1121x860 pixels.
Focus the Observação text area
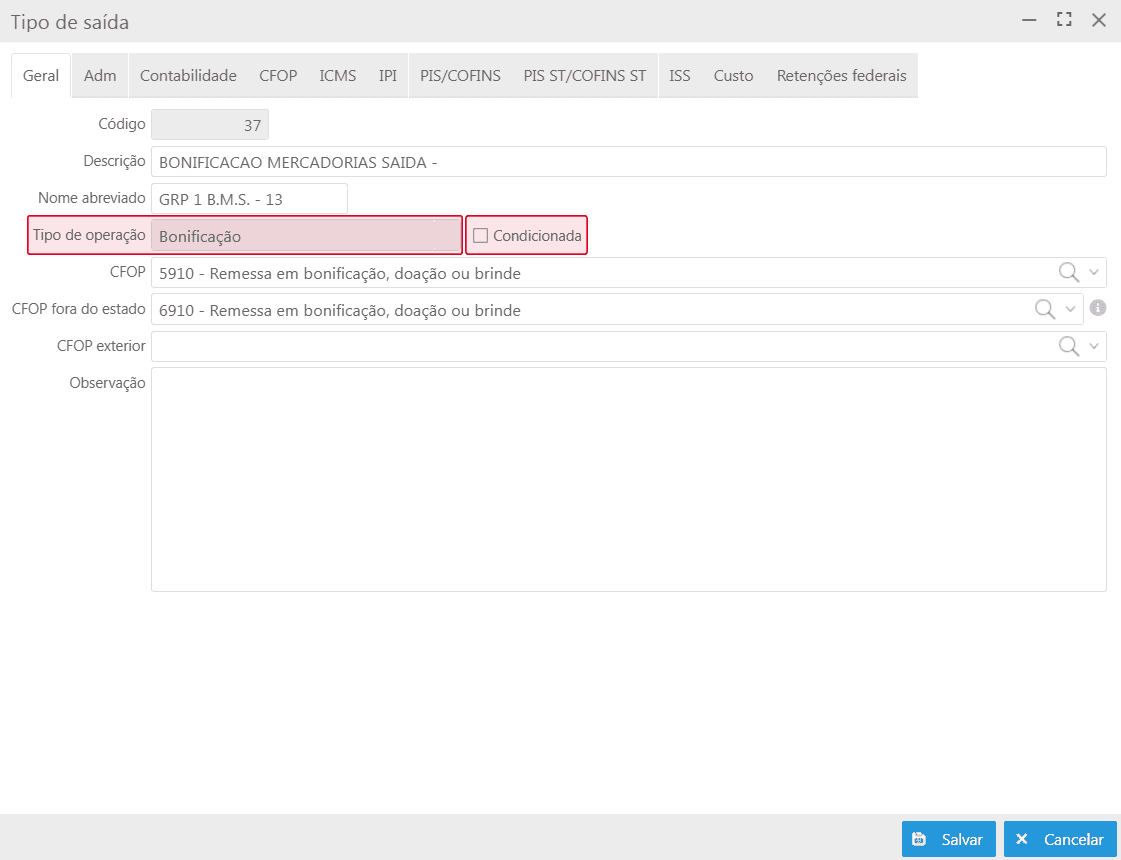pos(628,479)
